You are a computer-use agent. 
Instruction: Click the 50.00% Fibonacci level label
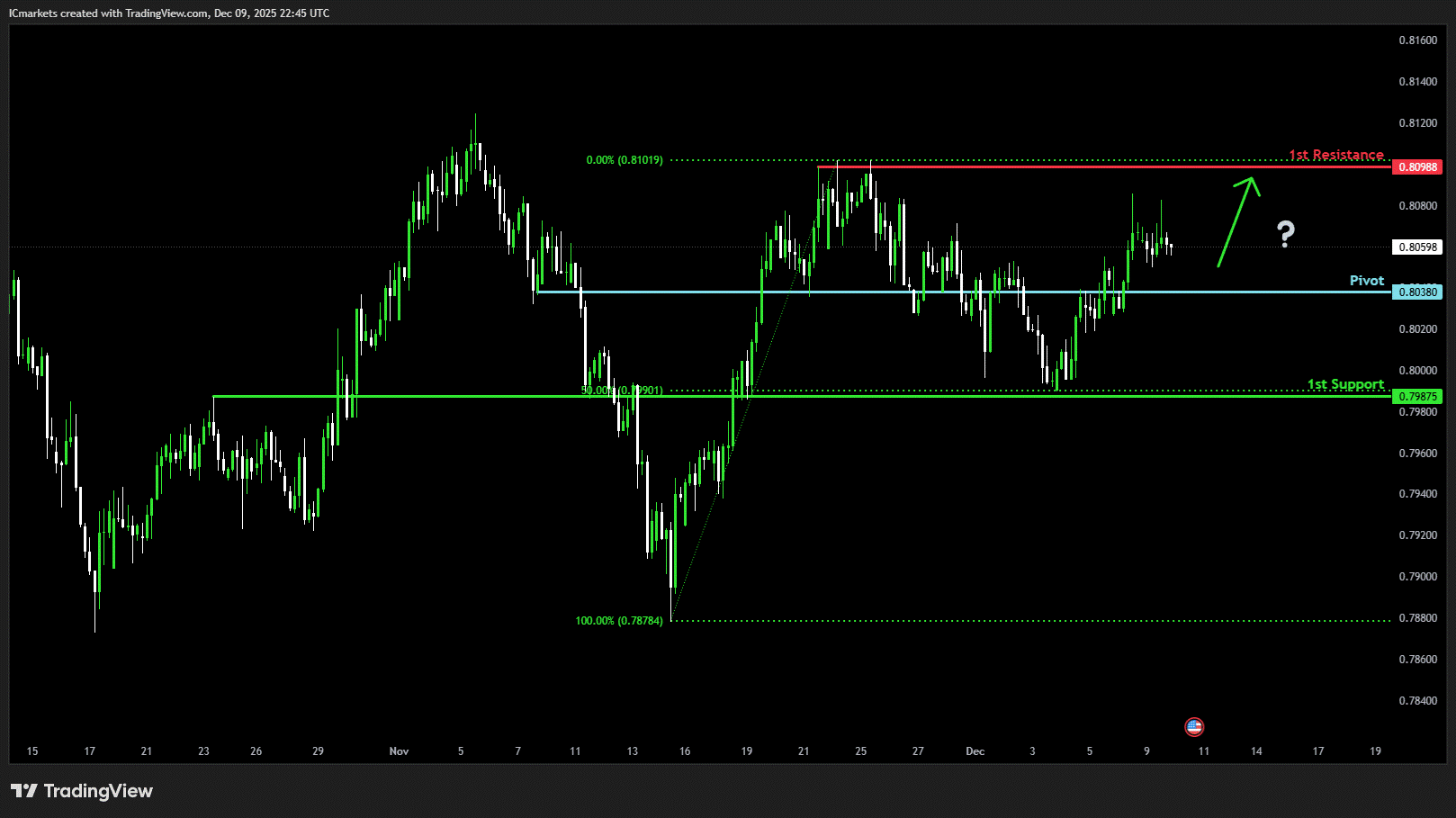pos(621,391)
